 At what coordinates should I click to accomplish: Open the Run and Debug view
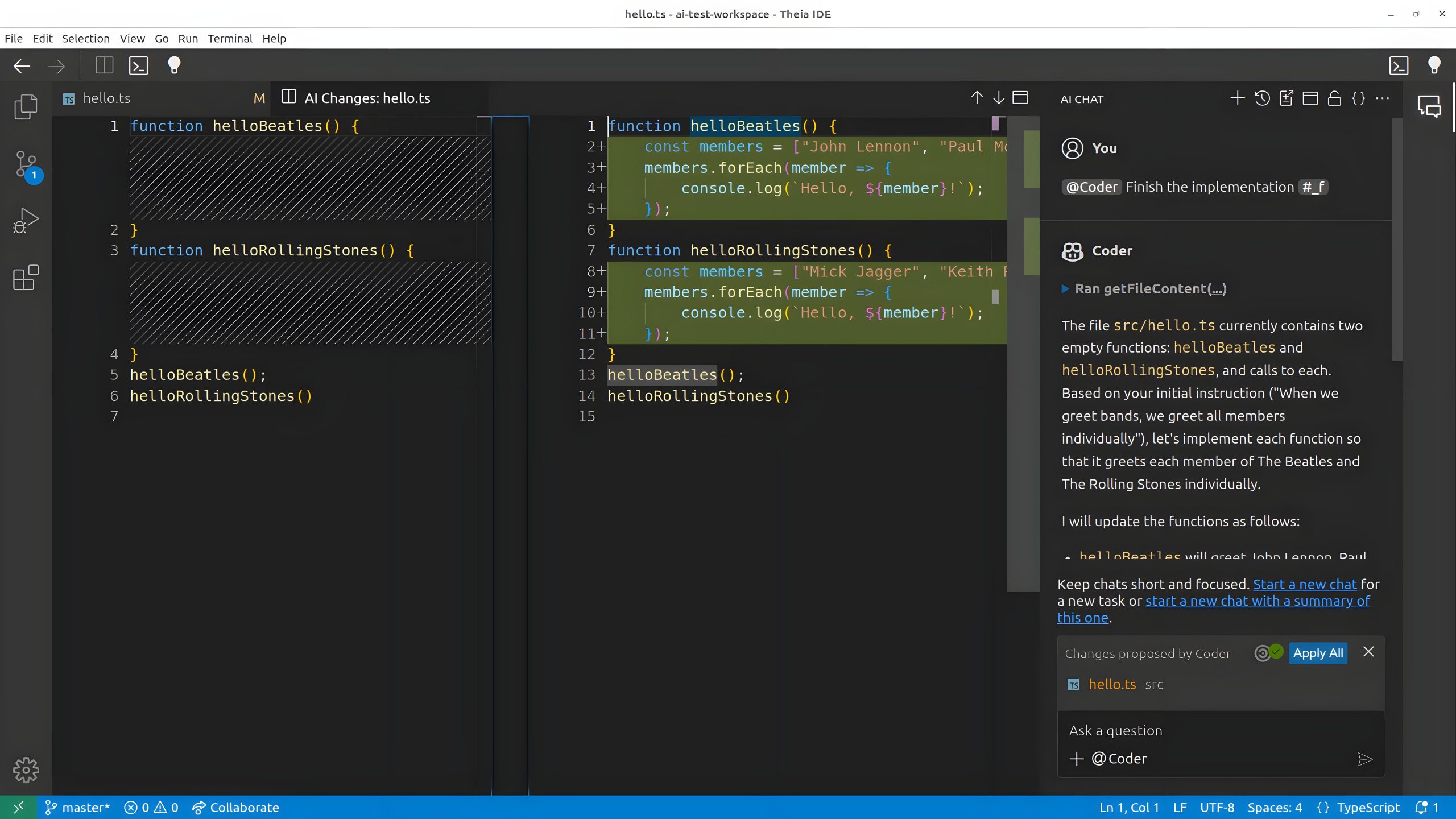26,221
